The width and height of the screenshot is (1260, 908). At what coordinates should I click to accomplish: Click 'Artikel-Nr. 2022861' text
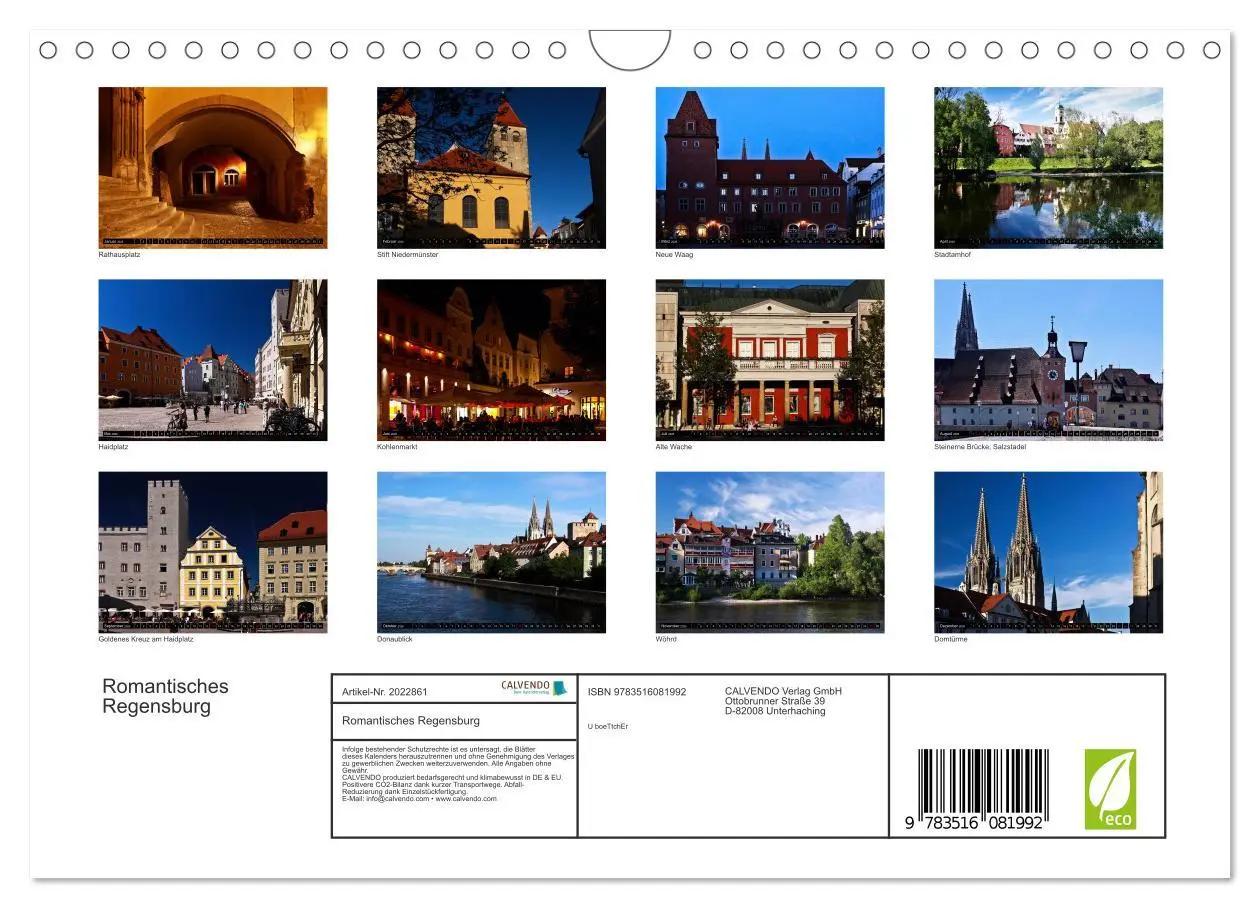pyautogui.click(x=385, y=692)
